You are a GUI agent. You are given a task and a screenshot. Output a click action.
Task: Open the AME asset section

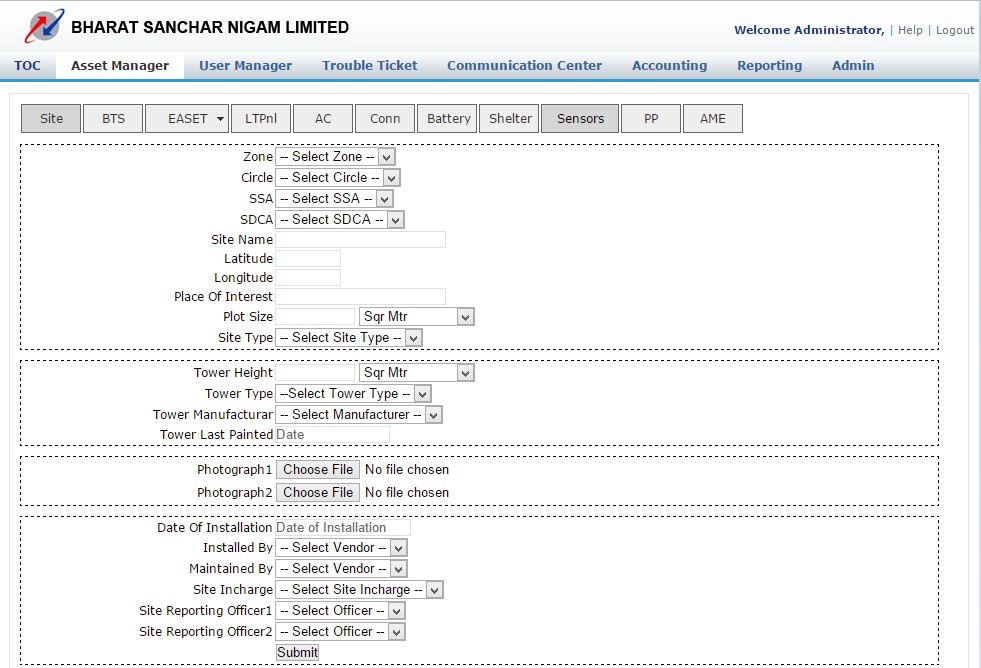pos(712,118)
